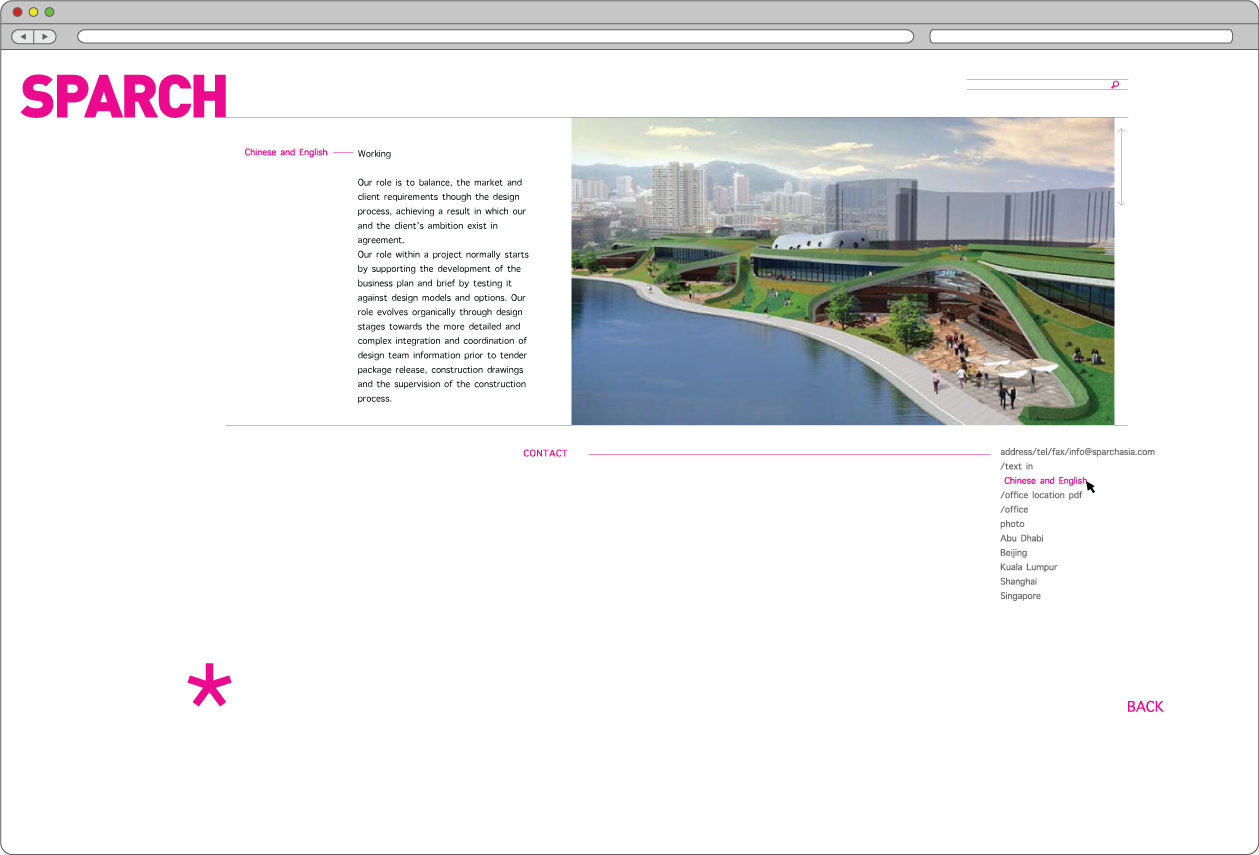Click the pink asterisk icon
Viewport: 1259px width, 855px height.
click(x=209, y=686)
